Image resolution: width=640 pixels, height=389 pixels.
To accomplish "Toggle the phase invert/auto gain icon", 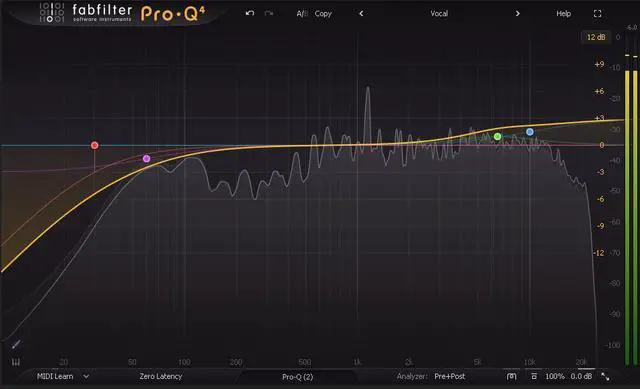I will (511, 376).
